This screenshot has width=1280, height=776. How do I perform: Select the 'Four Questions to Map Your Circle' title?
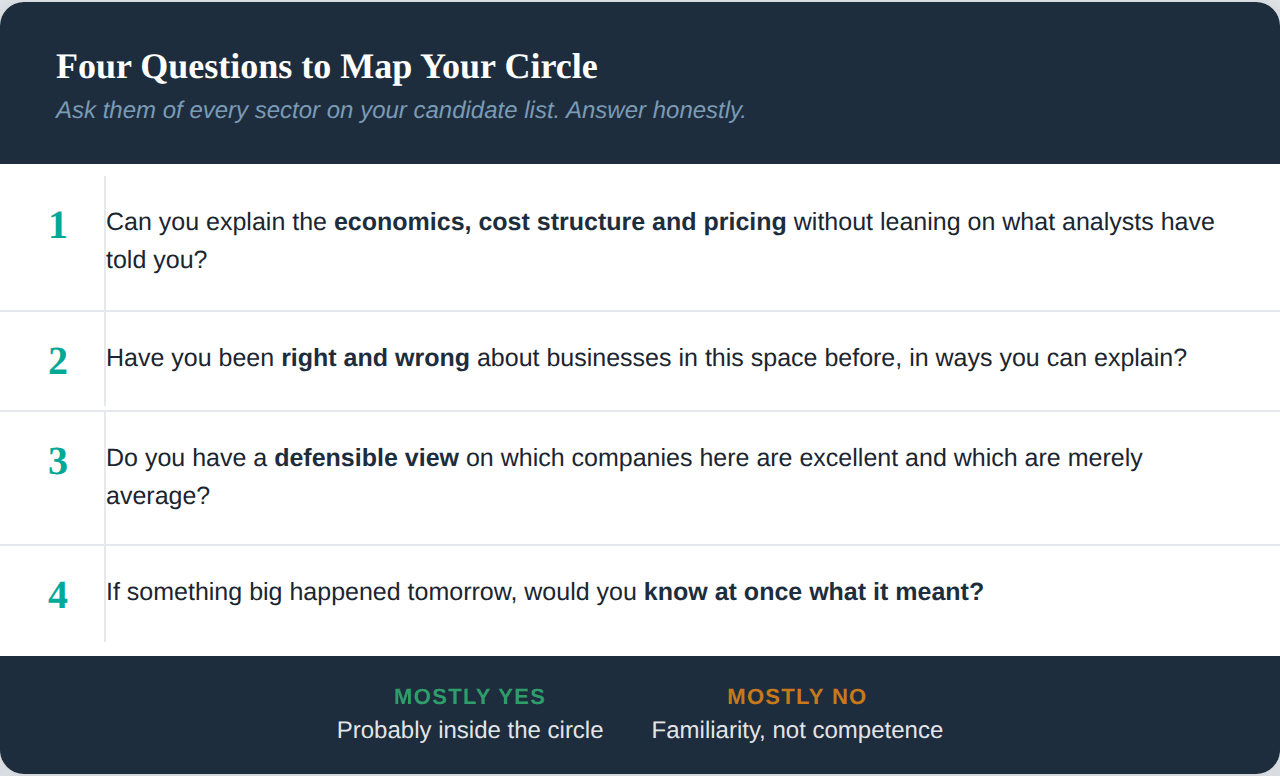coord(327,66)
